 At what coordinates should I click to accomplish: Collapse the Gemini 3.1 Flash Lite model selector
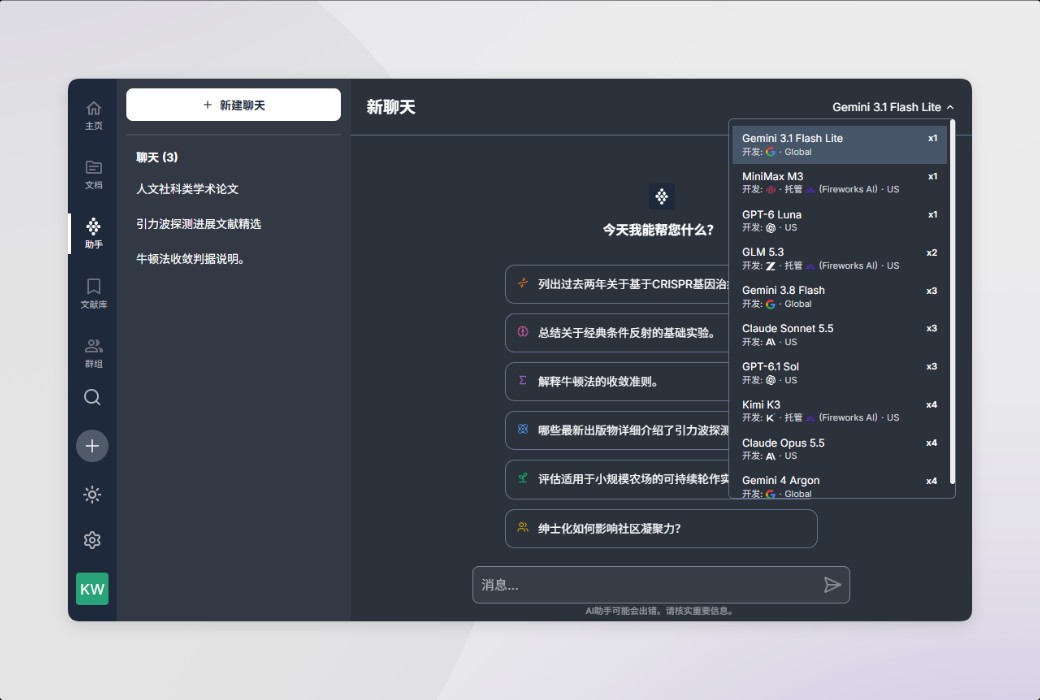[x=893, y=107]
